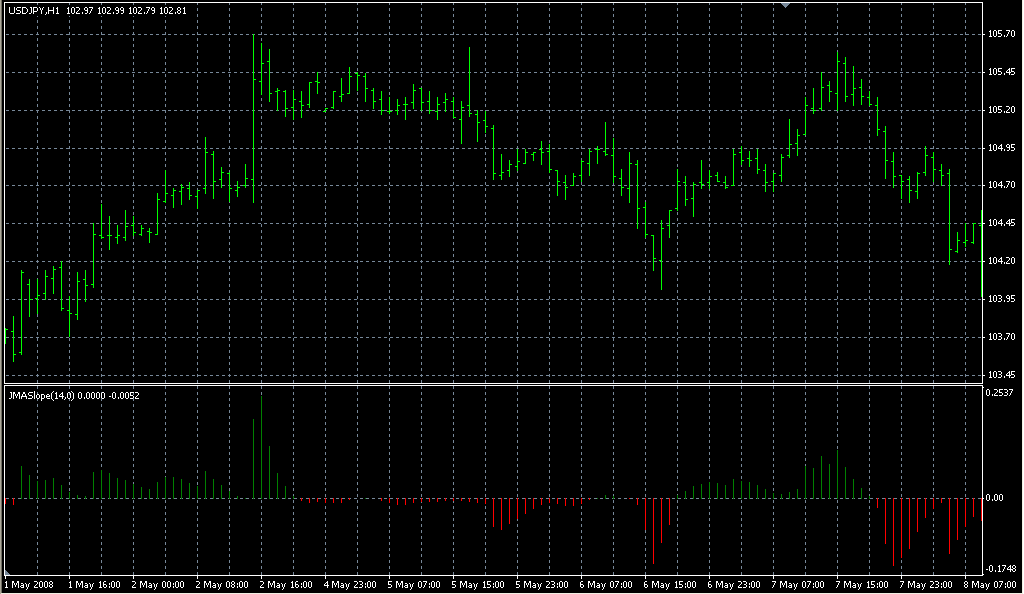Viewport: 1024px width, 594px height.
Task: Select the 103.45 price scale label
Action: (x=1002, y=374)
